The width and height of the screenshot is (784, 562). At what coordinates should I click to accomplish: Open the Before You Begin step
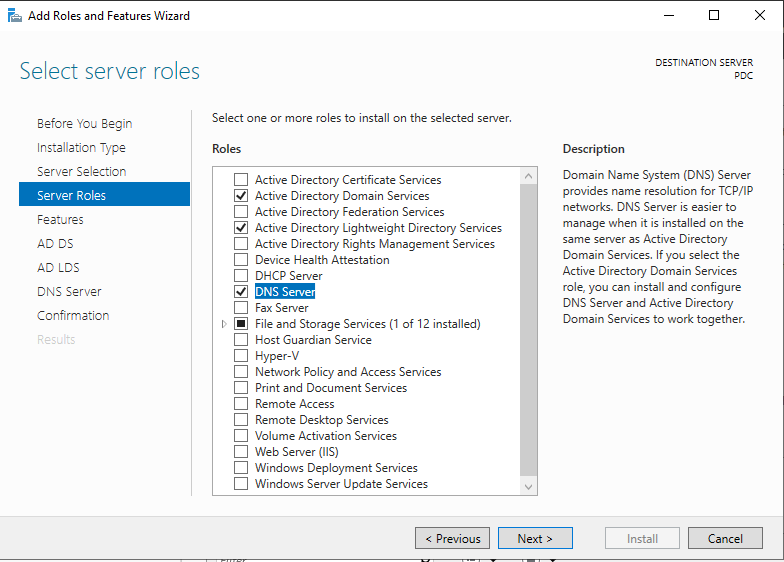tap(84, 124)
